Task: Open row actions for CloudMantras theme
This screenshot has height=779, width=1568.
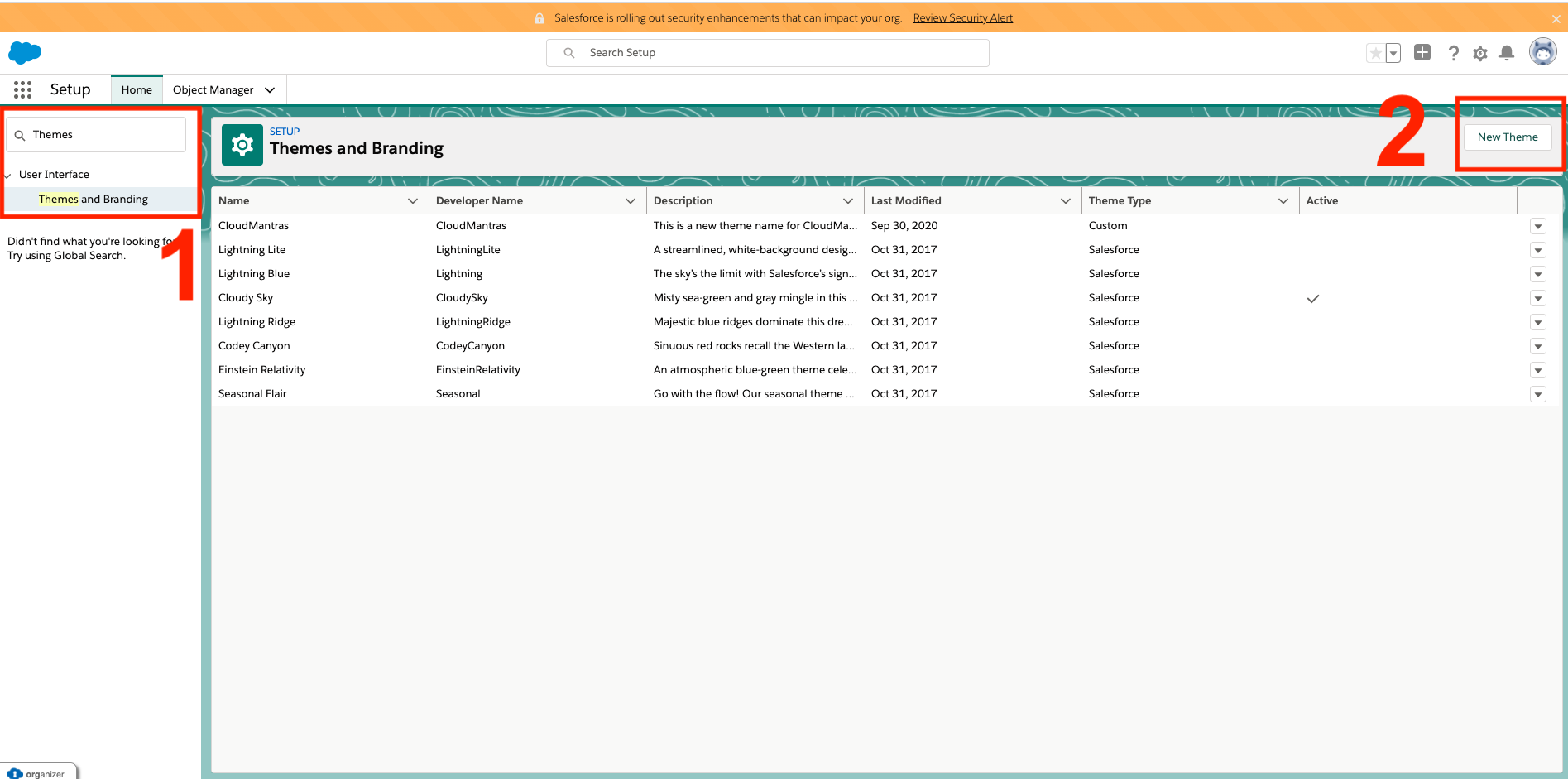Action: click(x=1538, y=225)
